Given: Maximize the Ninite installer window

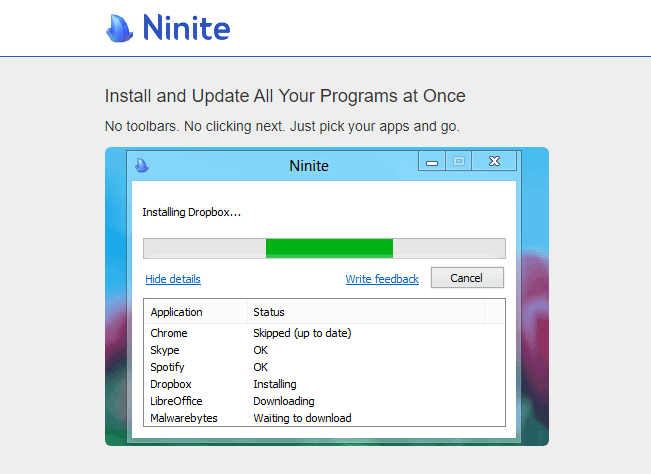Looking at the screenshot, I should 459,161.
